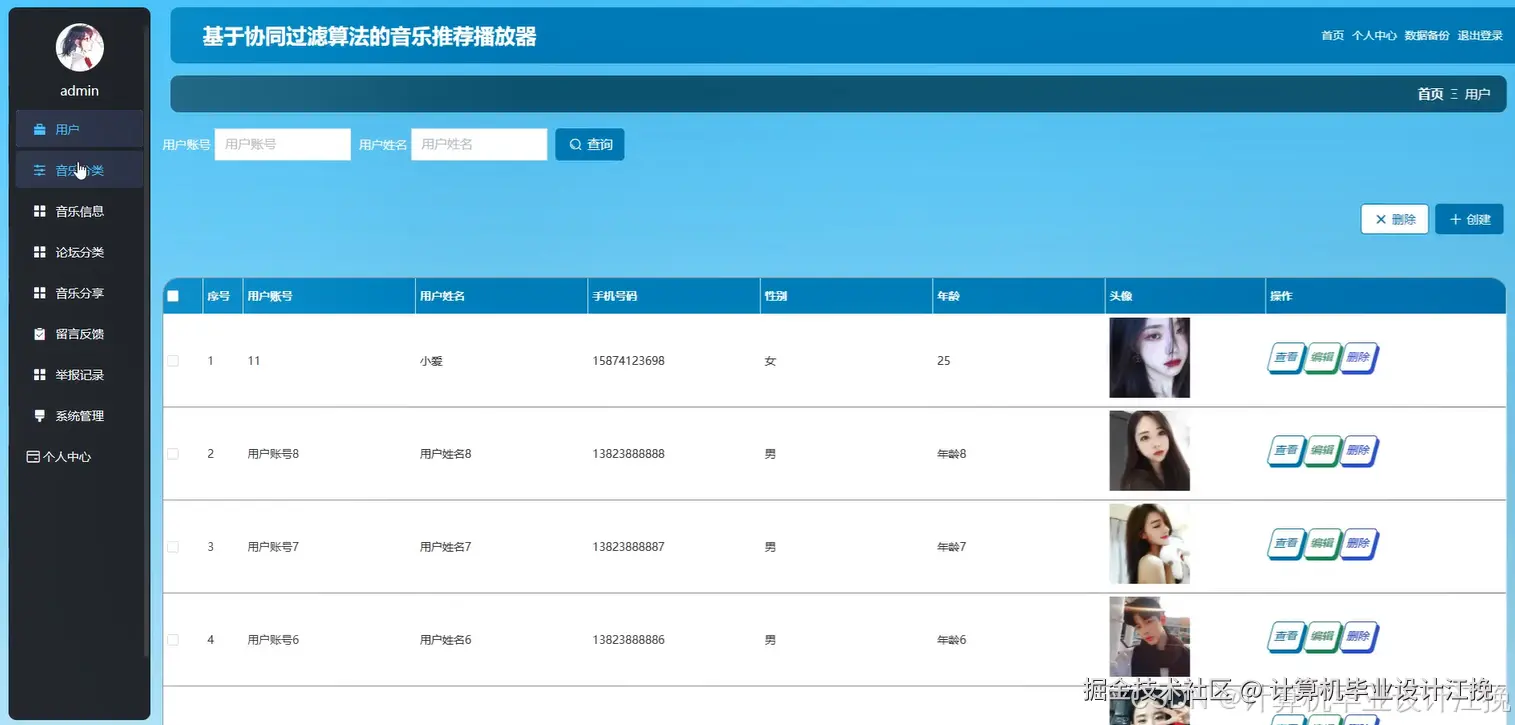Viewport: 1515px width, 725px height.
Task: Toggle the select-all checkbox in table header
Action: (175, 295)
